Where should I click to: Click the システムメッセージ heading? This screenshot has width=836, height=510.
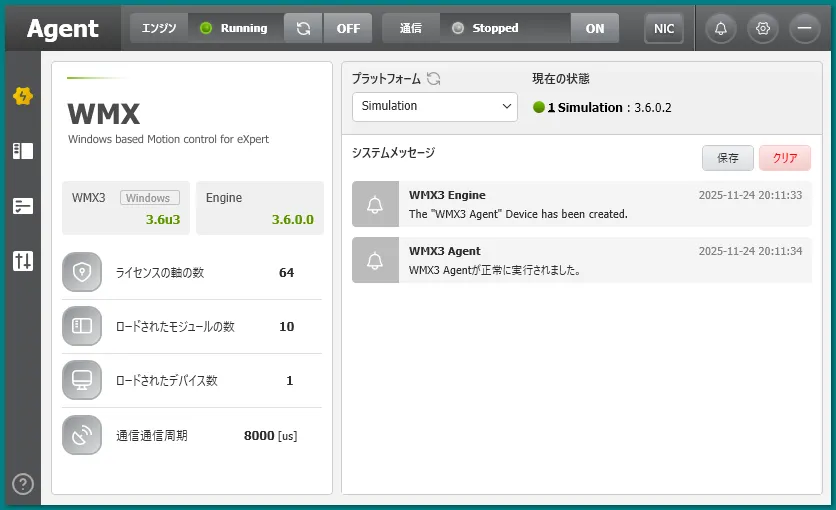tap(393, 153)
